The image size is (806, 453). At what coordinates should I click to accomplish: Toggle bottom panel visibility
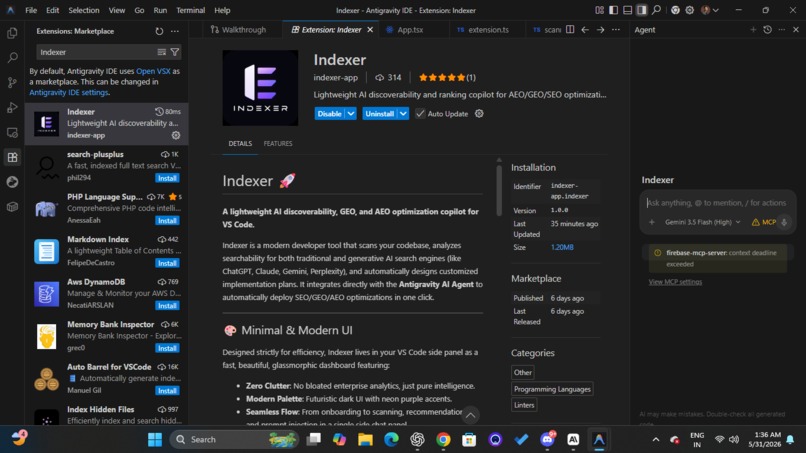[628, 10]
